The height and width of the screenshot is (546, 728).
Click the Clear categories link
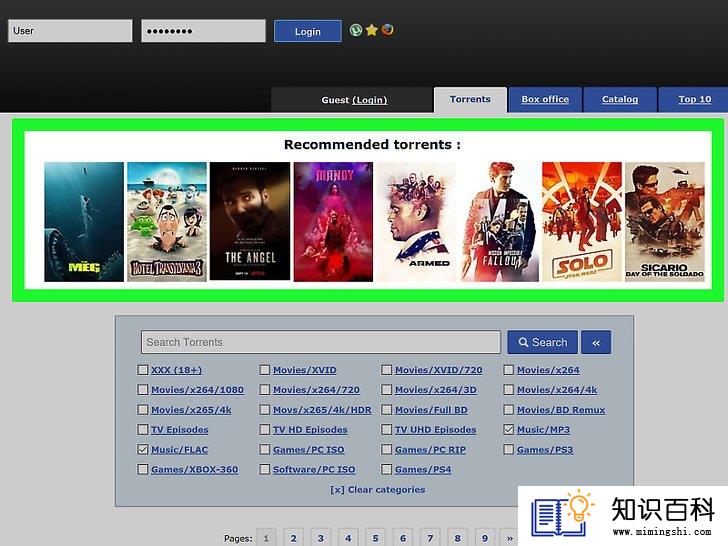click(377, 489)
